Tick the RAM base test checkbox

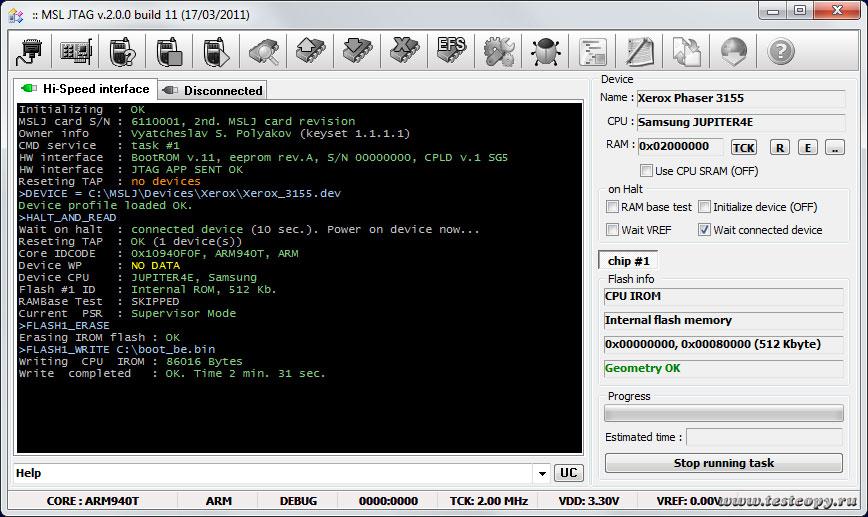click(x=612, y=207)
